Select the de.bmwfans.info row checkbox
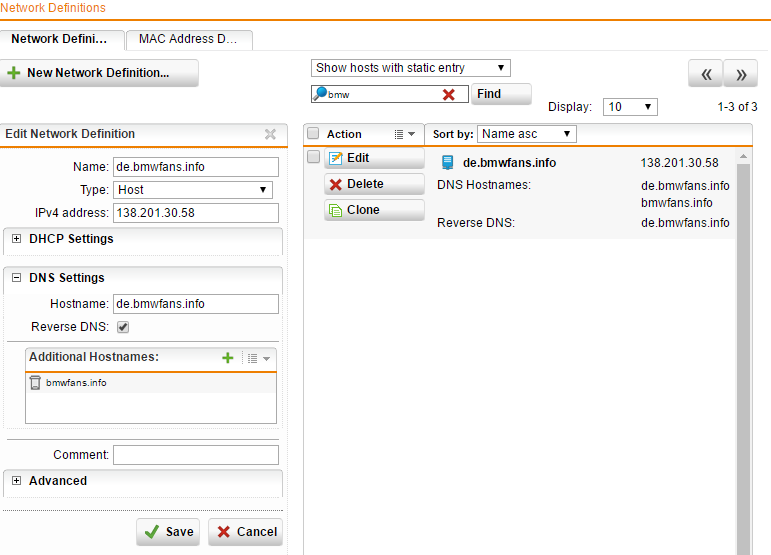This screenshot has height=555, width=771. click(313, 157)
